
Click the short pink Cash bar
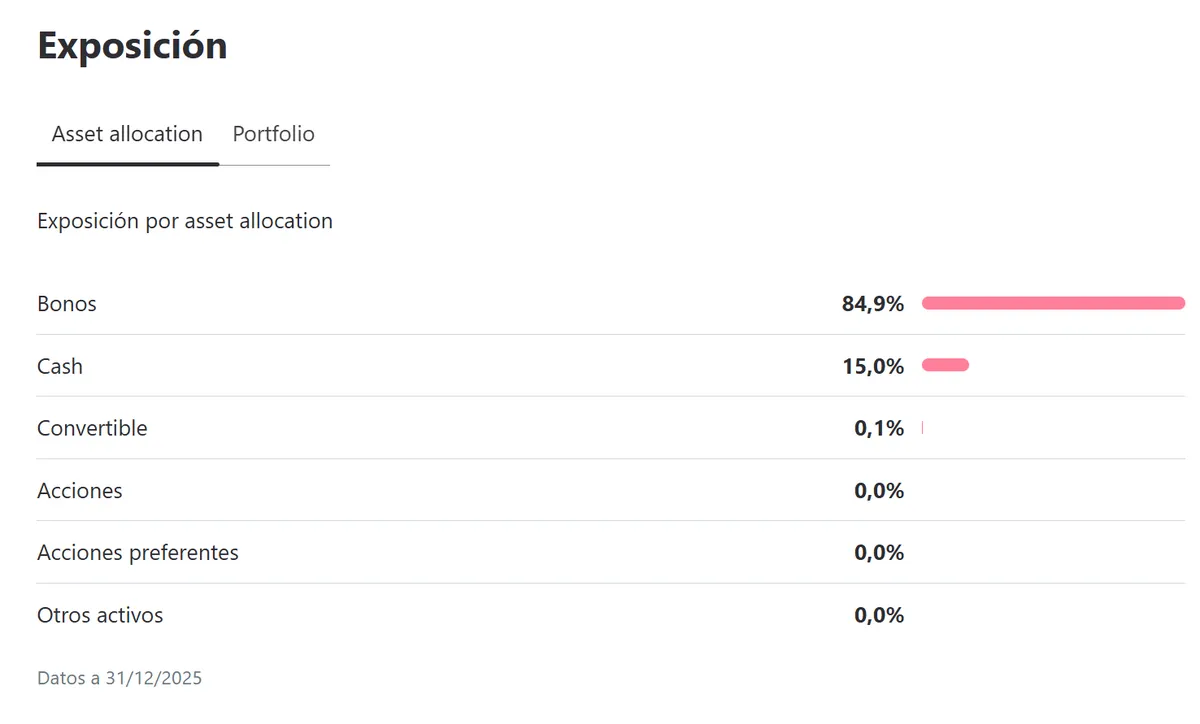tap(945, 365)
